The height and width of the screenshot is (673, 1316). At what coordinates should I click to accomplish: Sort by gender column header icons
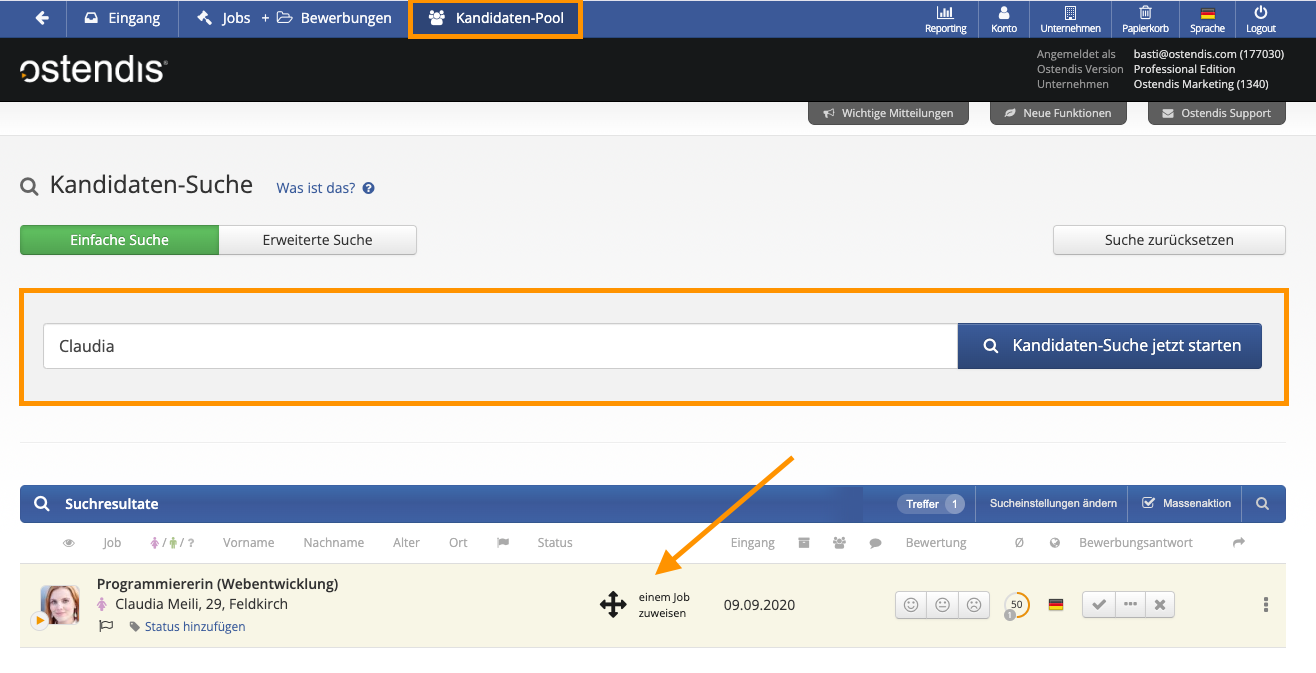pos(172,543)
